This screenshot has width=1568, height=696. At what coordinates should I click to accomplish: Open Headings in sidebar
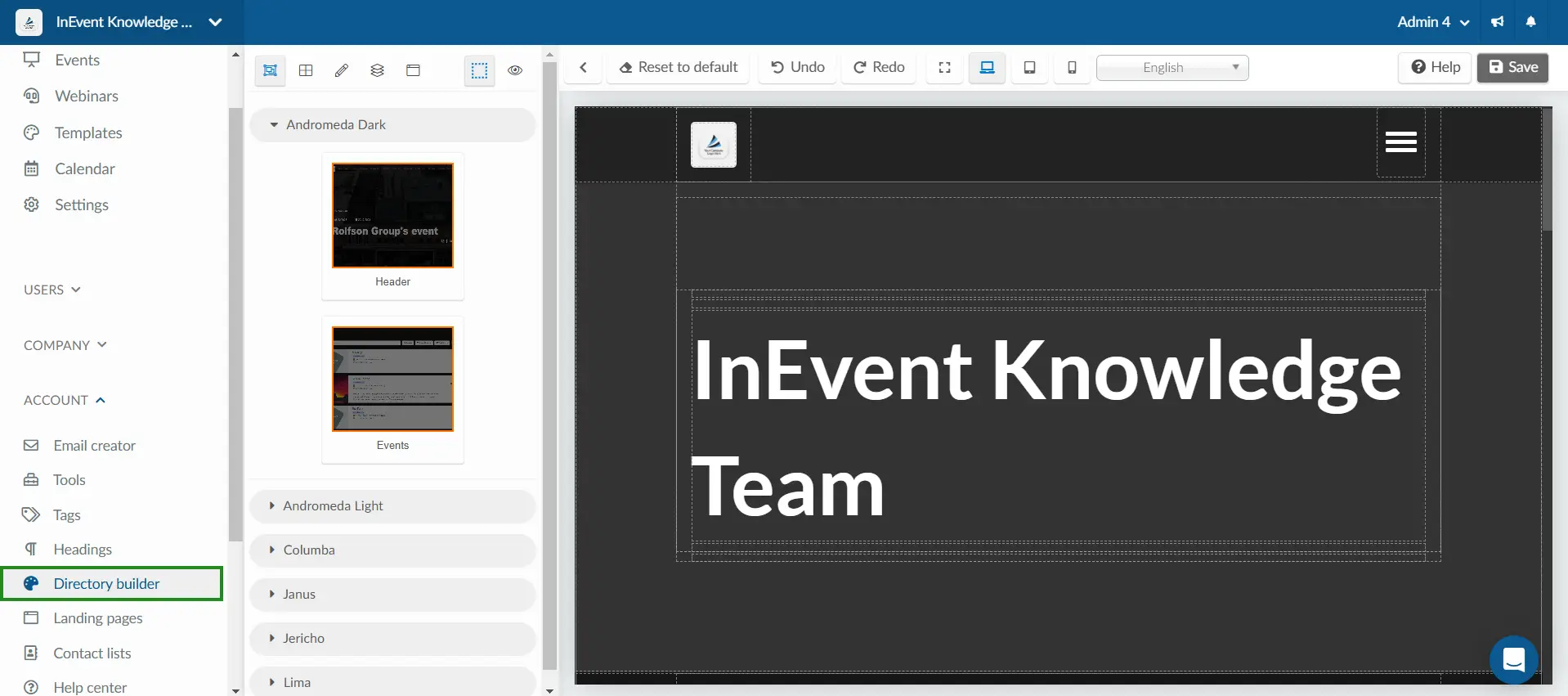point(83,550)
